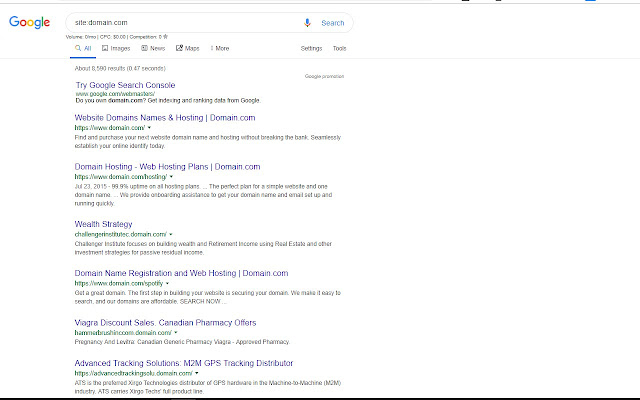Open Settings under the search bar
This screenshot has width=640, height=400.
(x=311, y=48)
